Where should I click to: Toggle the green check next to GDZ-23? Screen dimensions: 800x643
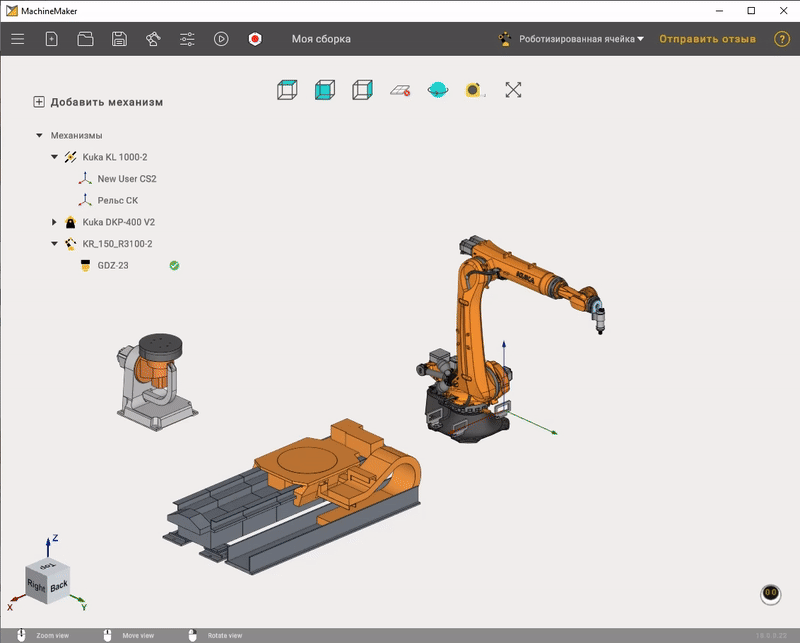pyautogui.click(x=174, y=265)
